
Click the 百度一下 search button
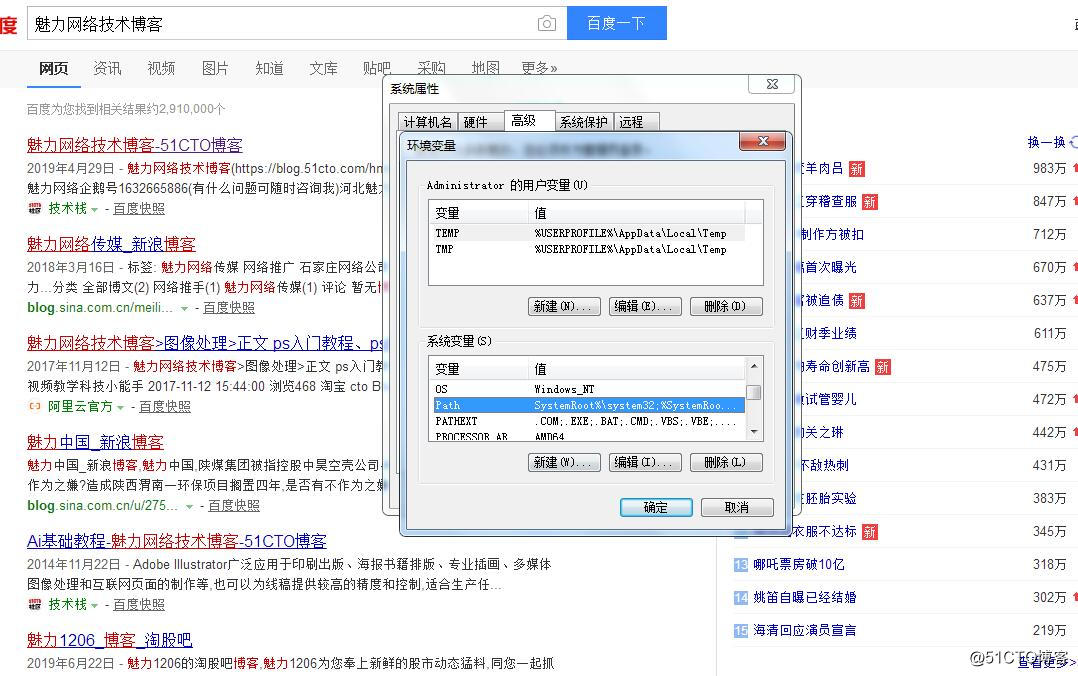click(617, 23)
